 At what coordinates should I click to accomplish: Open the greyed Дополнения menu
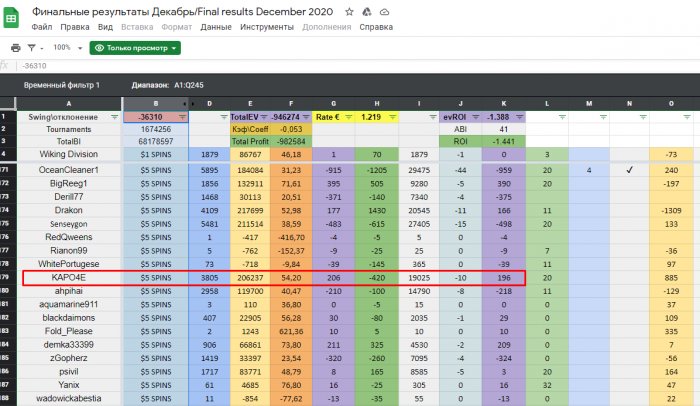coord(327,27)
